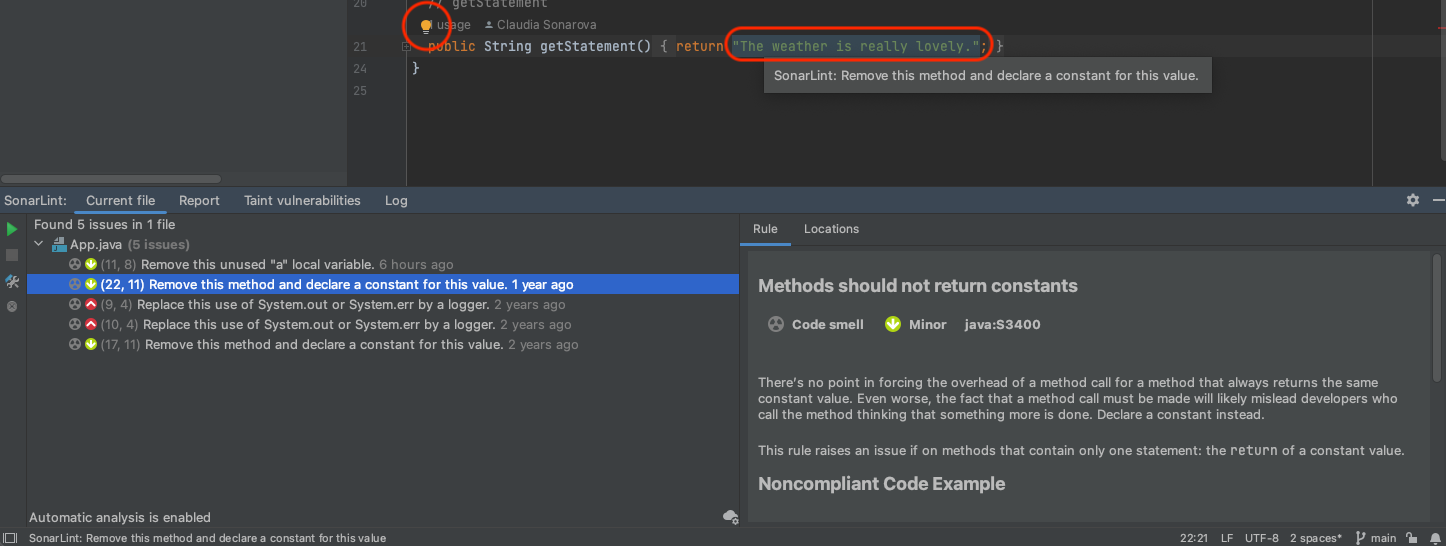Click the stop analysis square icon
This screenshot has width=1446, height=546.
point(12,256)
